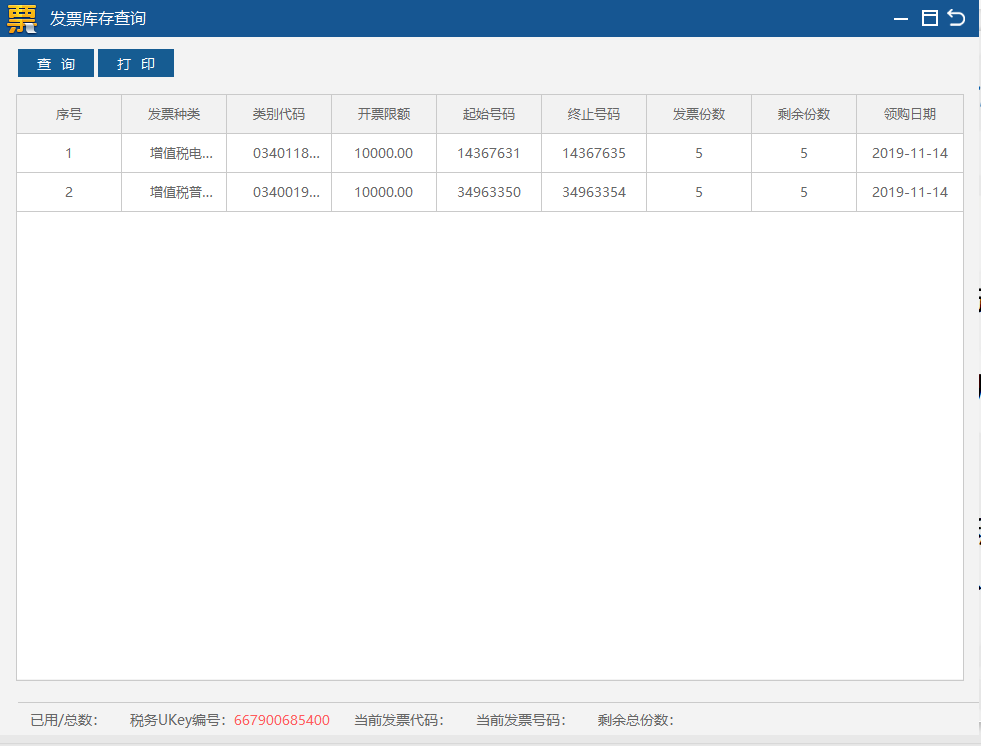Click the 发票库存查询 window title
This screenshot has width=981, height=746.
click(x=98, y=19)
